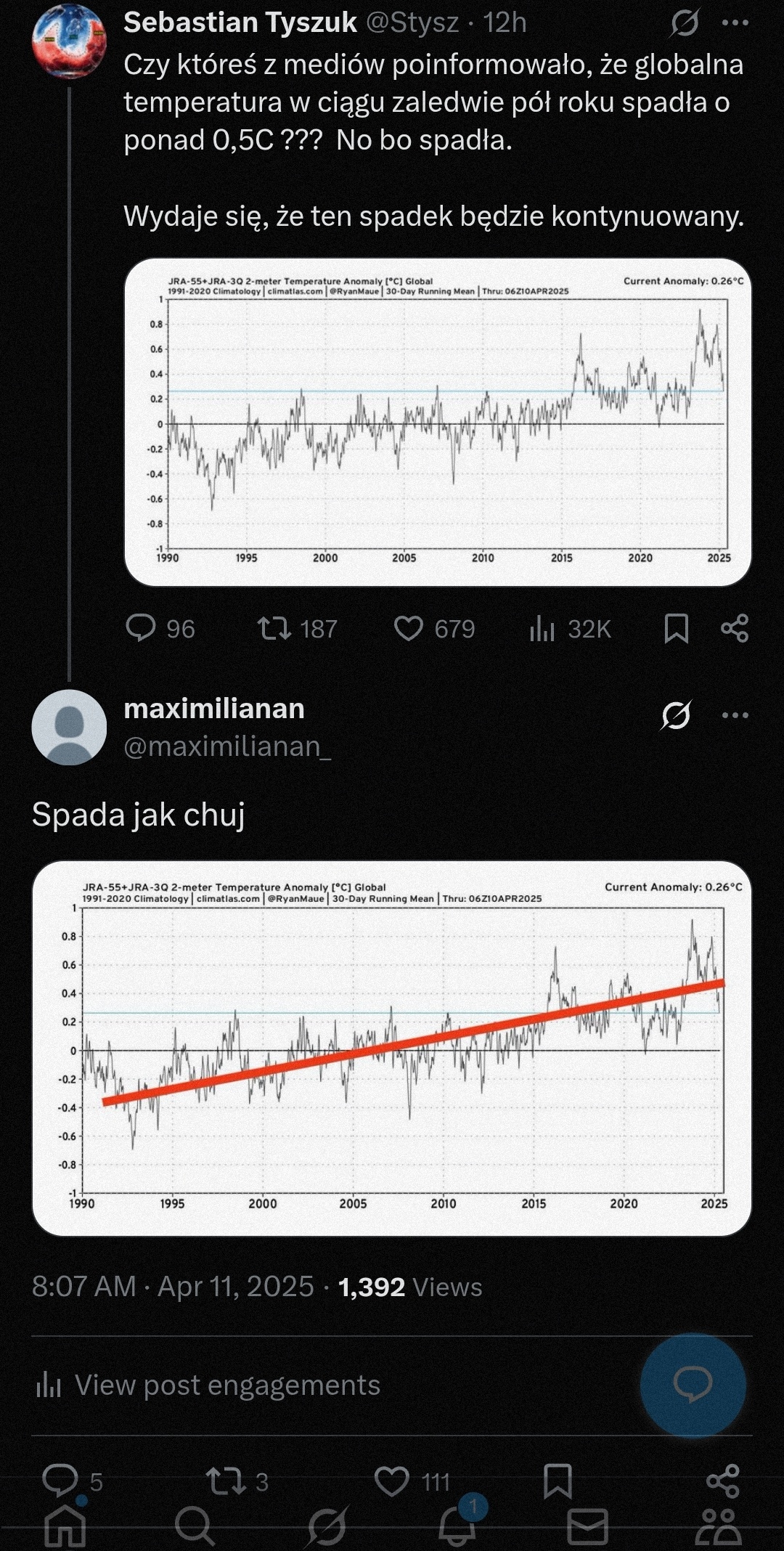Like Sebastian Tyszuk's post with 679 likes

click(x=409, y=629)
